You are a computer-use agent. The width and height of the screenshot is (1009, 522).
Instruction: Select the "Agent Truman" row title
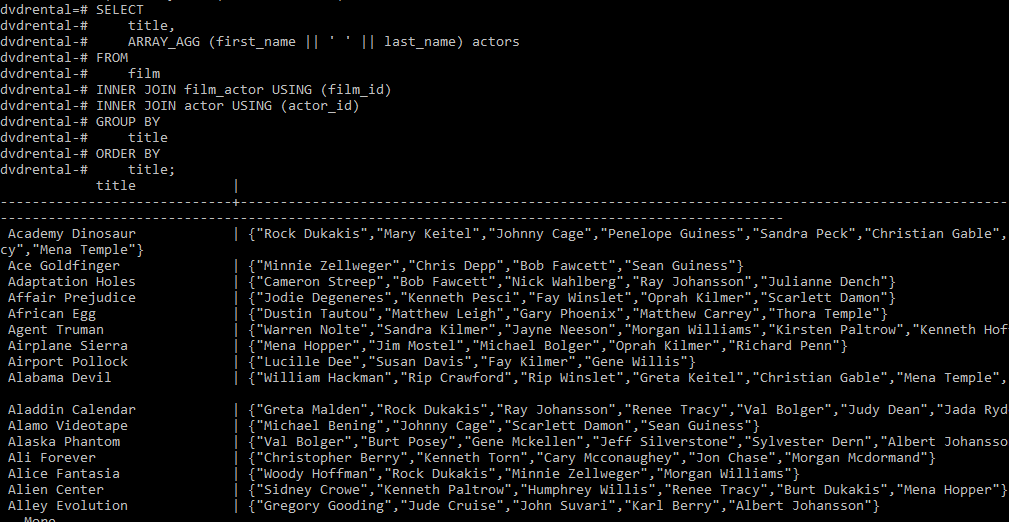pyautogui.click(x=55, y=330)
